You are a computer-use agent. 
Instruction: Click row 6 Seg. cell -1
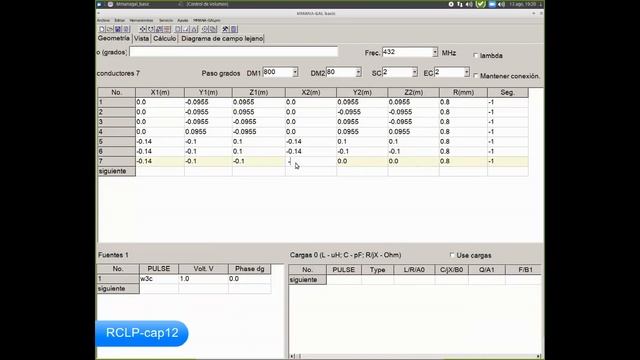point(508,151)
